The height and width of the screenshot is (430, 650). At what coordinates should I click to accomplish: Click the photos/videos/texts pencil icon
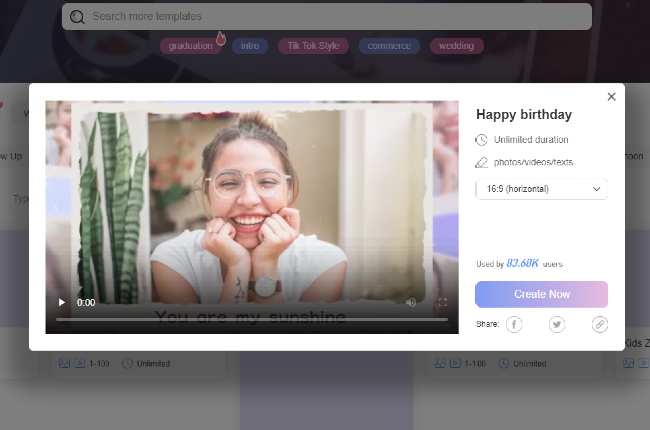[x=481, y=162]
